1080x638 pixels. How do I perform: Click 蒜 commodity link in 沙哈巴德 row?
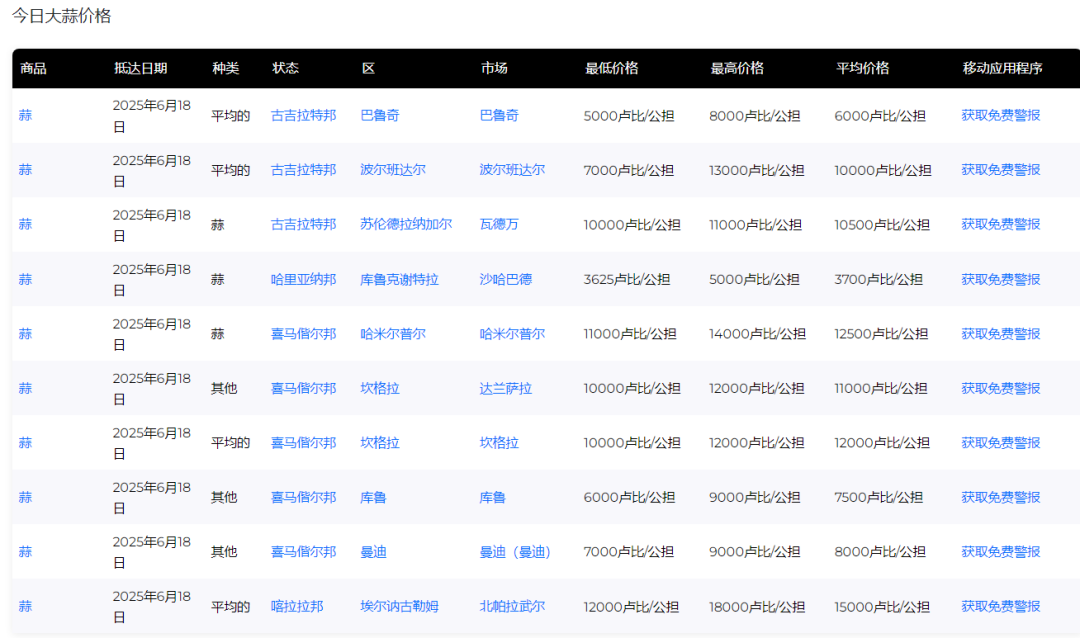[x=25, y=280]
